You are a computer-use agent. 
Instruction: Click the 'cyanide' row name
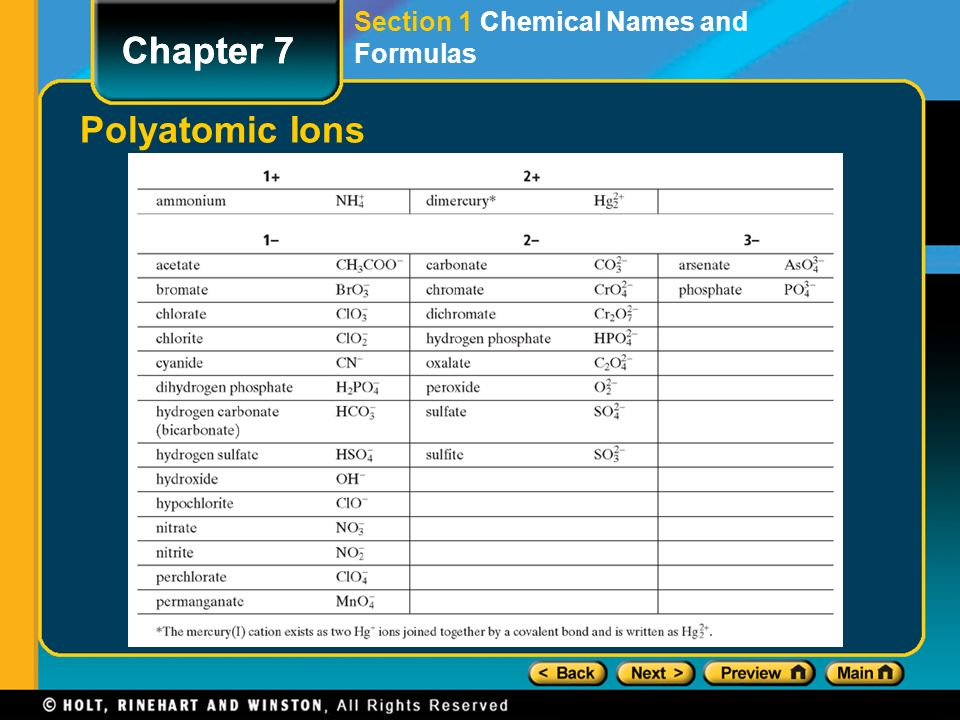click(x=179, y=363)
